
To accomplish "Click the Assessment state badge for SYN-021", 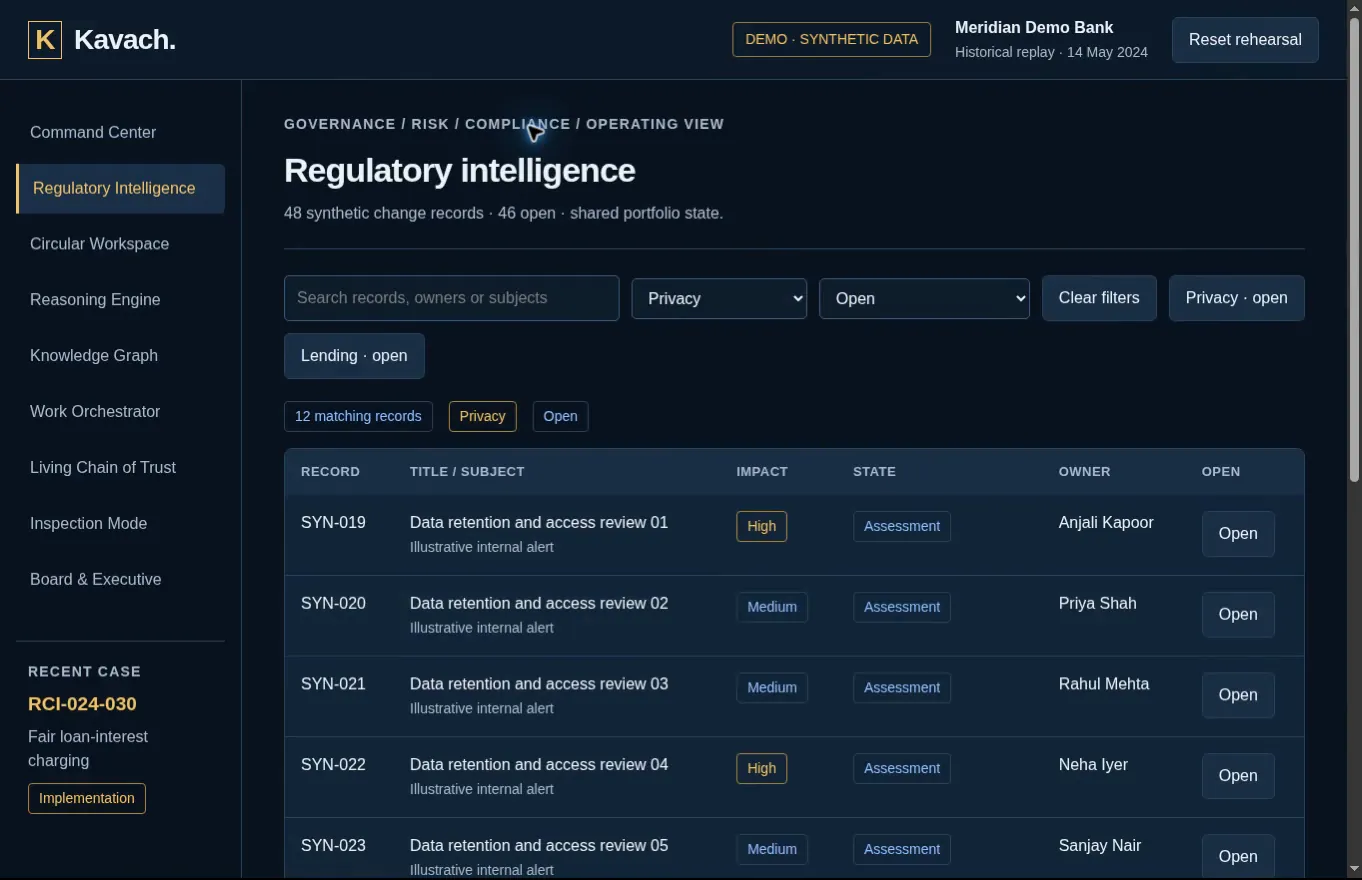I will [902, 687].
